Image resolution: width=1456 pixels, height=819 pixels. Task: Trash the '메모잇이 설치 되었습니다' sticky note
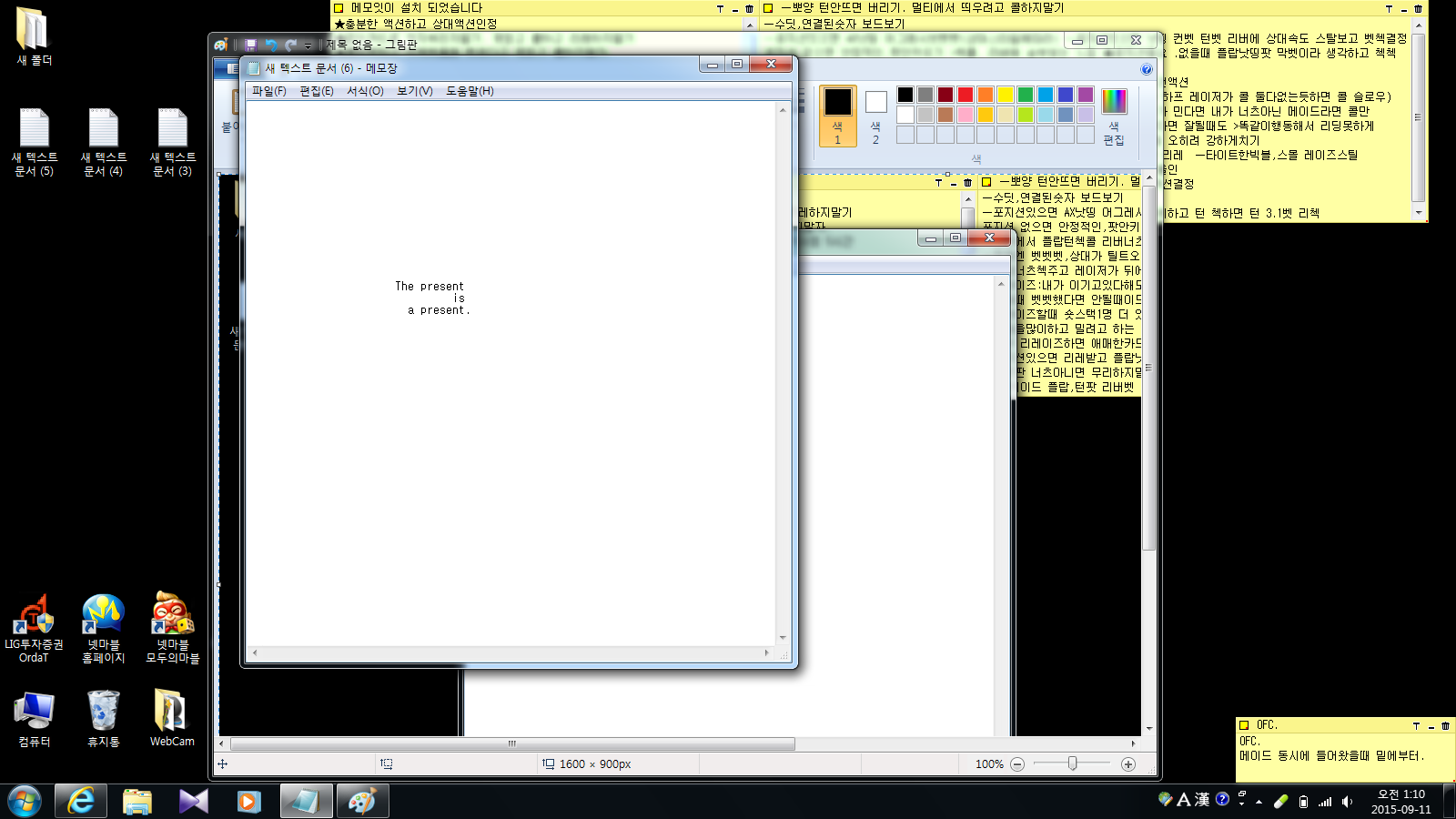tap(749, 8)
